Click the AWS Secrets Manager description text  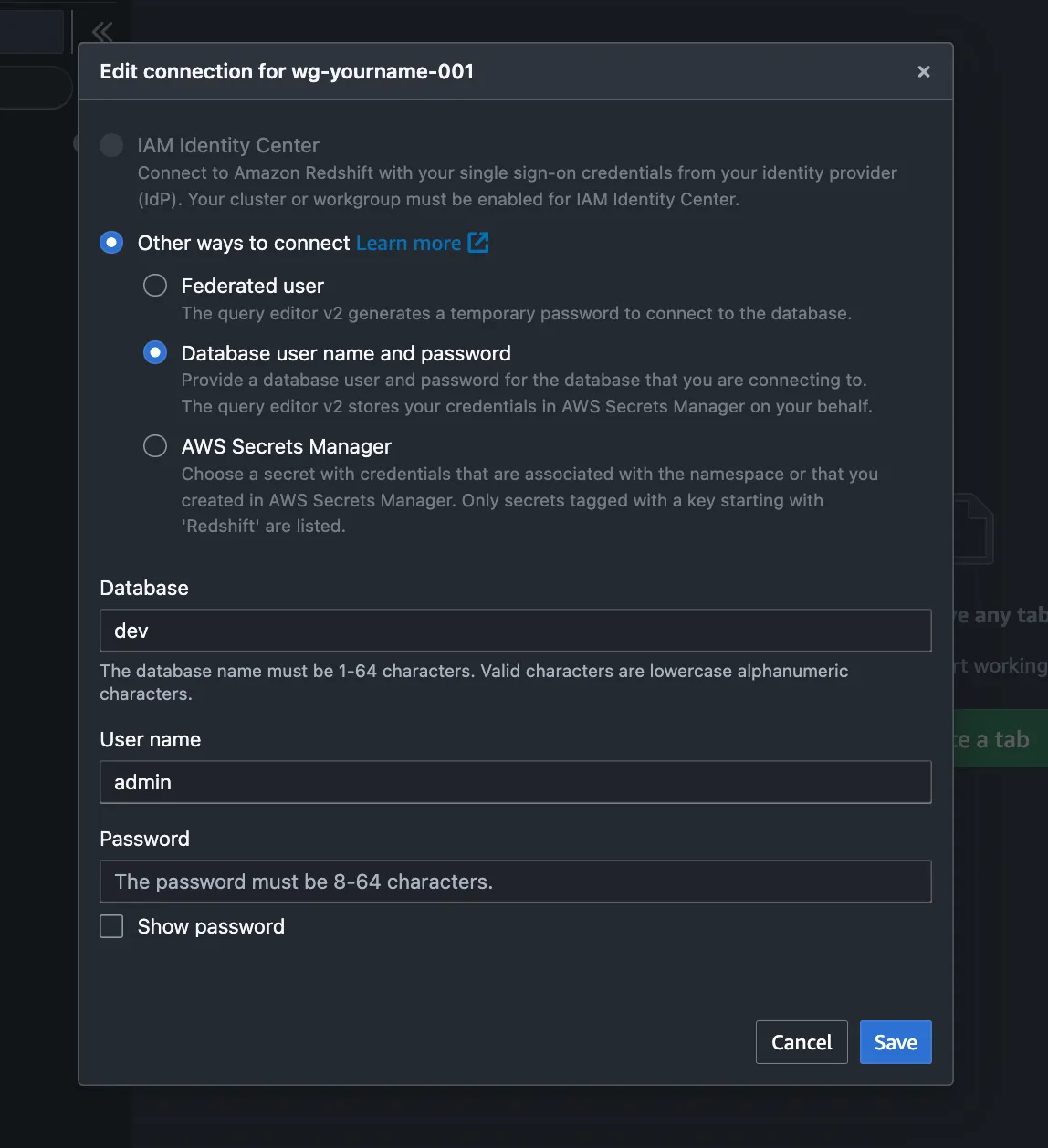[529, 500]
